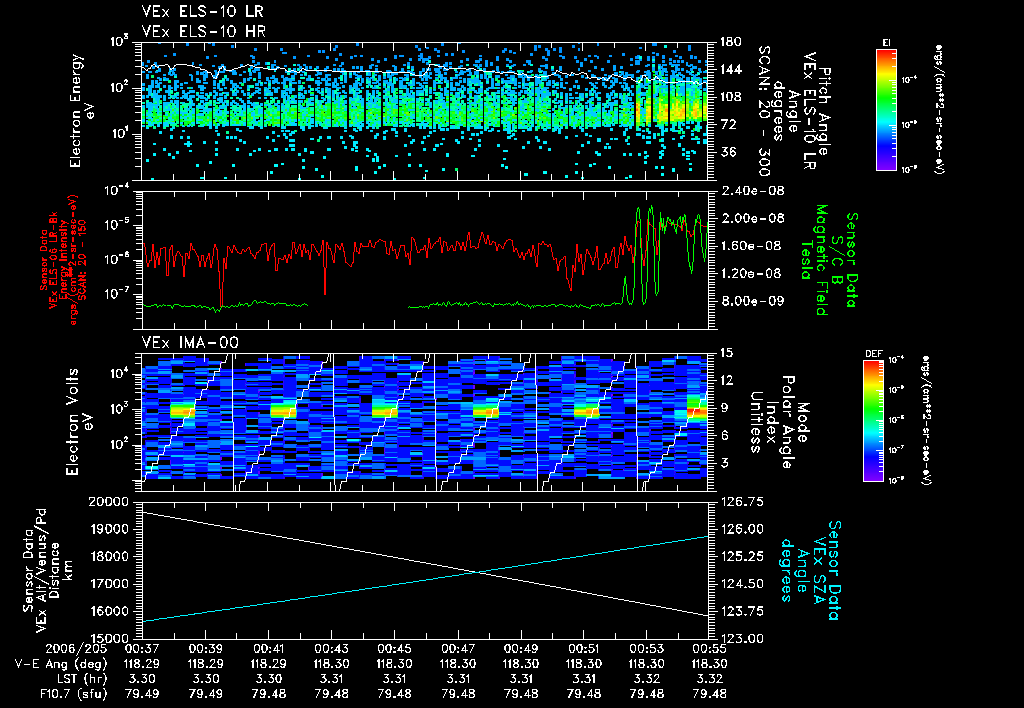Click the 00:43 time tick label

(331, 649)
